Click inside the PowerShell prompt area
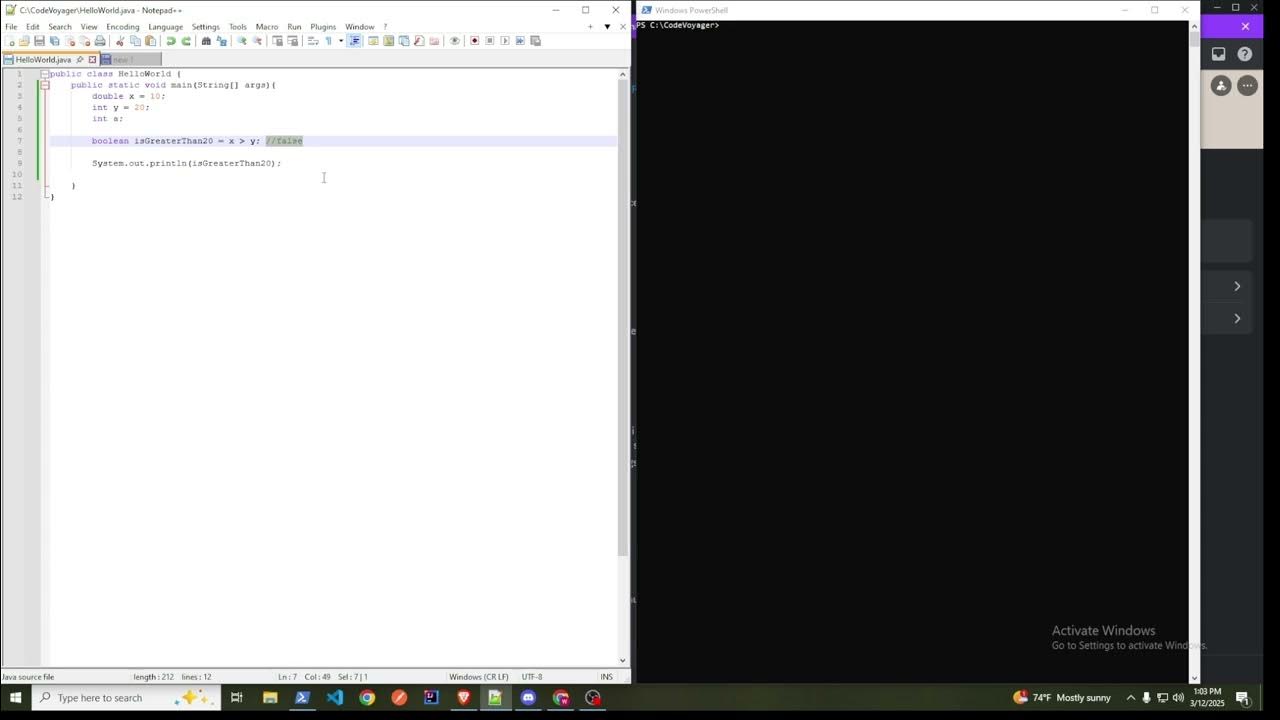The image size is (1280, 720). 911,350
